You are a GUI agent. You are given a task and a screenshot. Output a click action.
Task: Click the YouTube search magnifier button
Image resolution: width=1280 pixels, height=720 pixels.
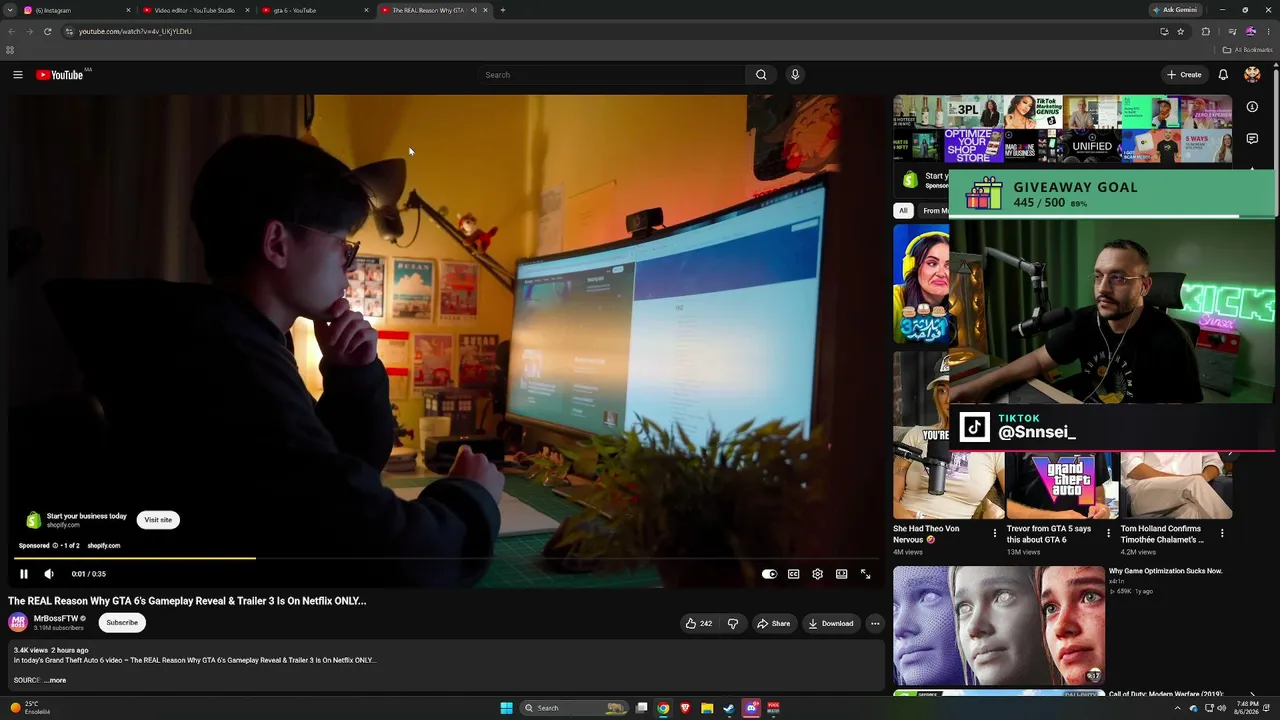[761, 75]
